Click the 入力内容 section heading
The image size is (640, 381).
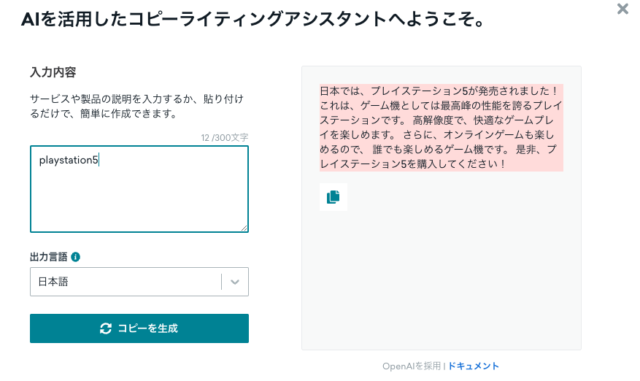coord(53,72)
